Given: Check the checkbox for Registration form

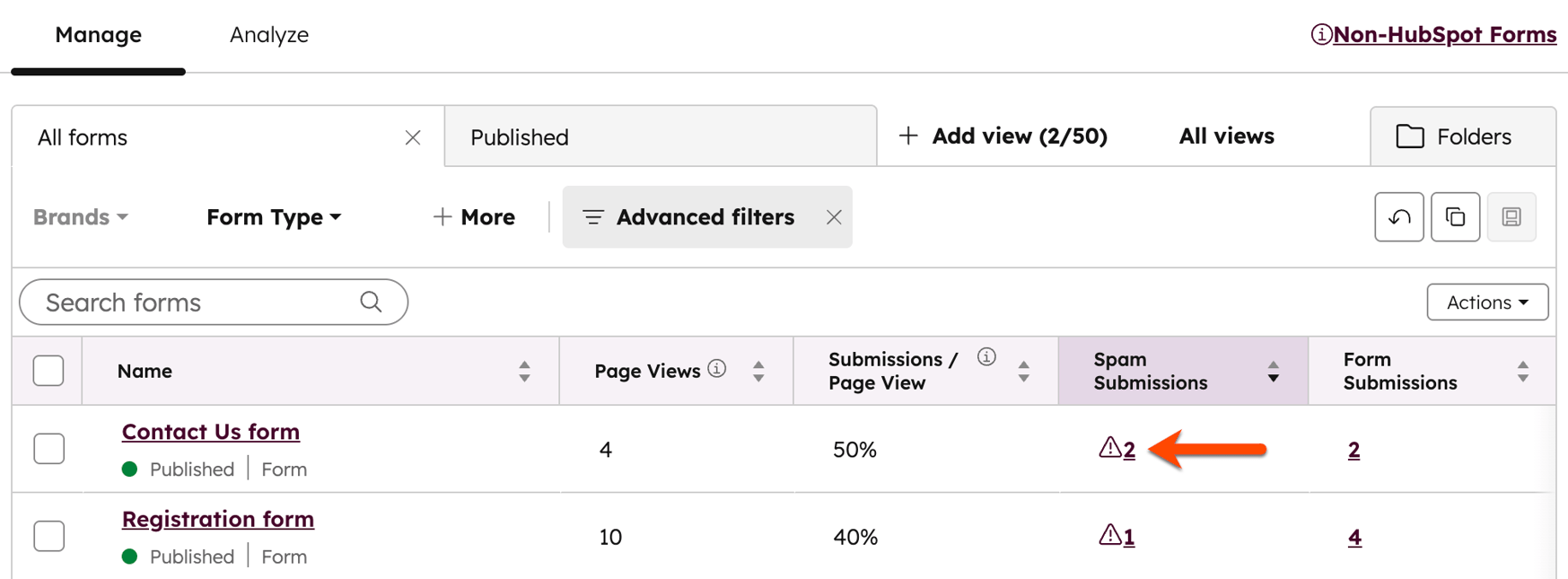Looking at the screenshot, I should [x=48, y=535].
